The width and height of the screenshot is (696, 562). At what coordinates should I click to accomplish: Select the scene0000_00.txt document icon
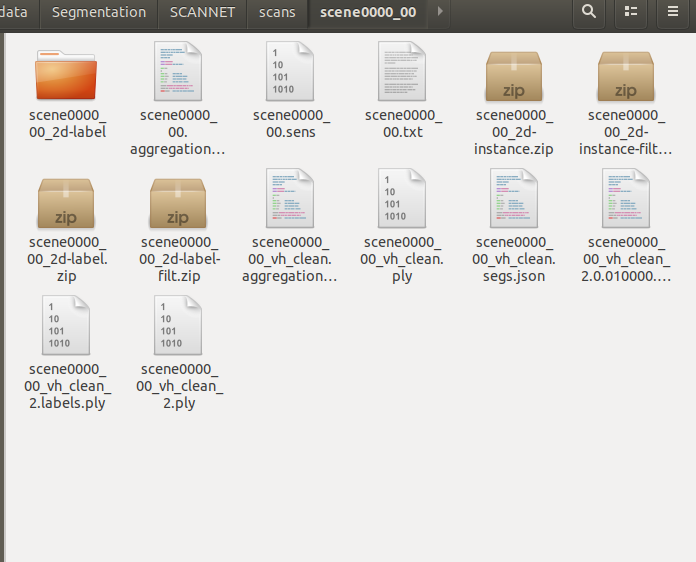(402, 71)
